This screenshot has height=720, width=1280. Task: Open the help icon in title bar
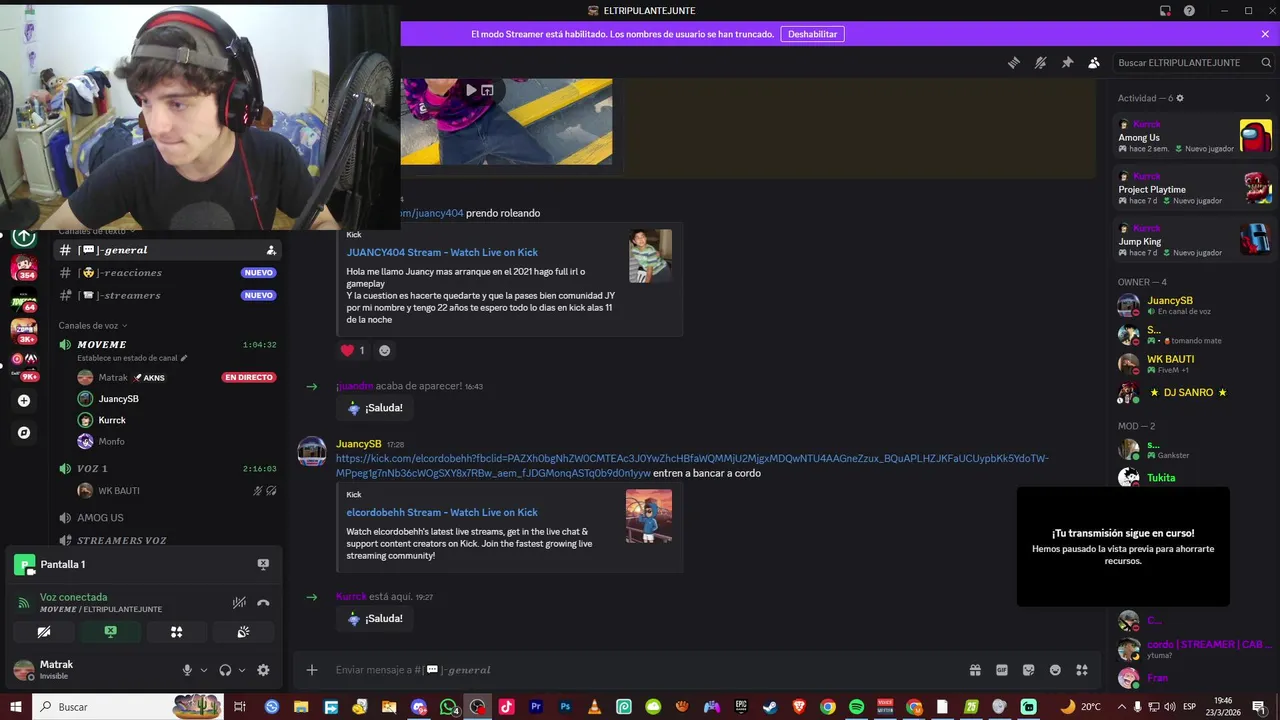1189,11
